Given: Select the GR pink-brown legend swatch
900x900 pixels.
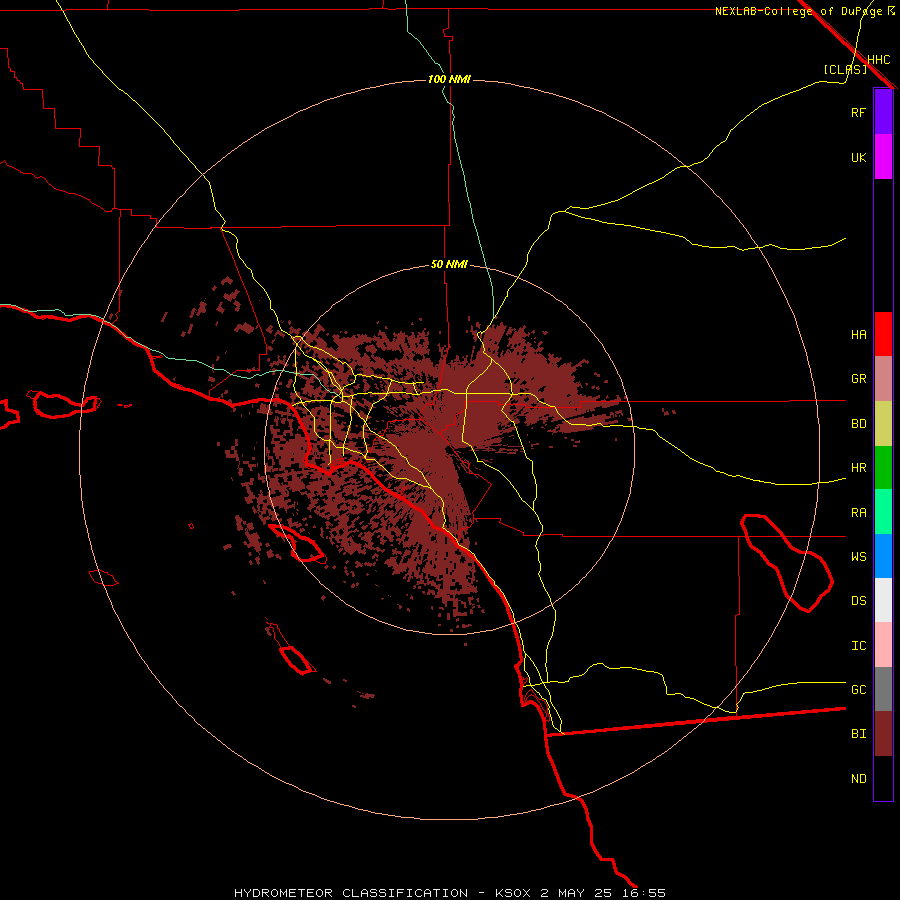Looking at the screenshot, I should click(x=883, y=379).
